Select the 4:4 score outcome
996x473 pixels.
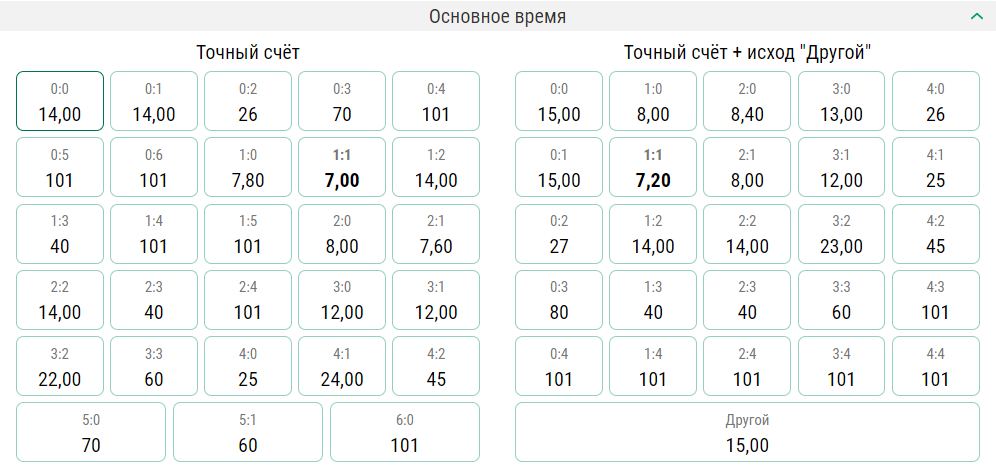(935, 366)
